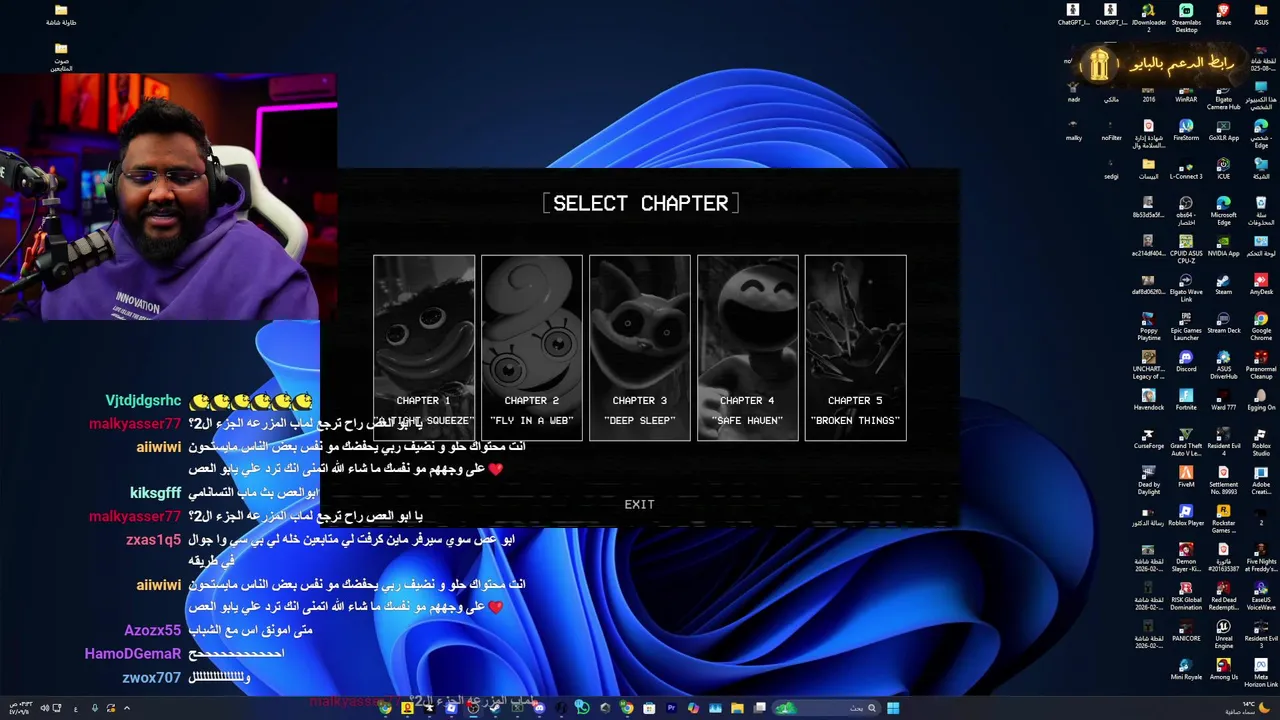Launch GoXLR App shortcut
Viewport: 1280px width, 720px height.
tap(1223, 130)
